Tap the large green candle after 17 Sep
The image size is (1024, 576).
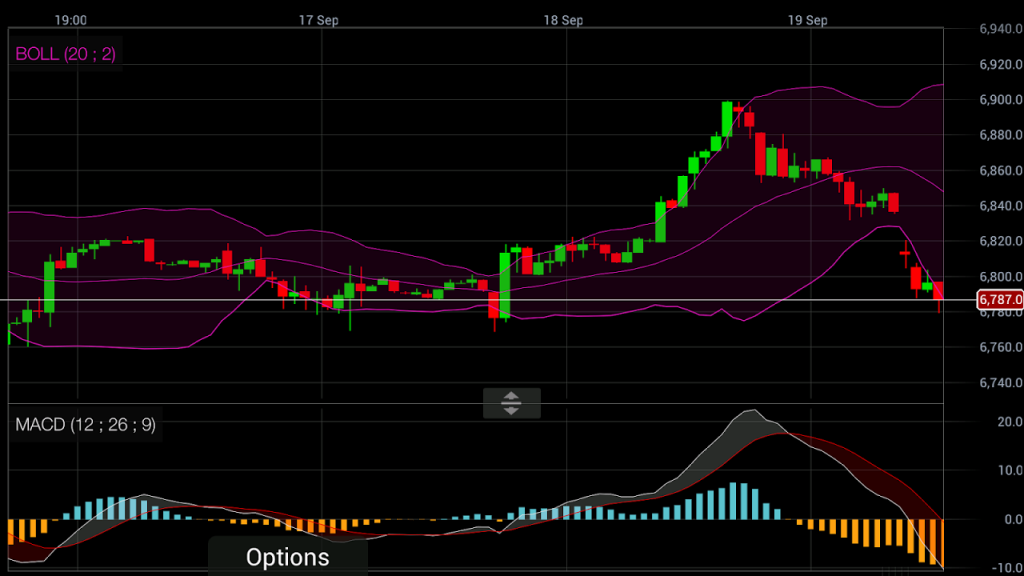505,285
